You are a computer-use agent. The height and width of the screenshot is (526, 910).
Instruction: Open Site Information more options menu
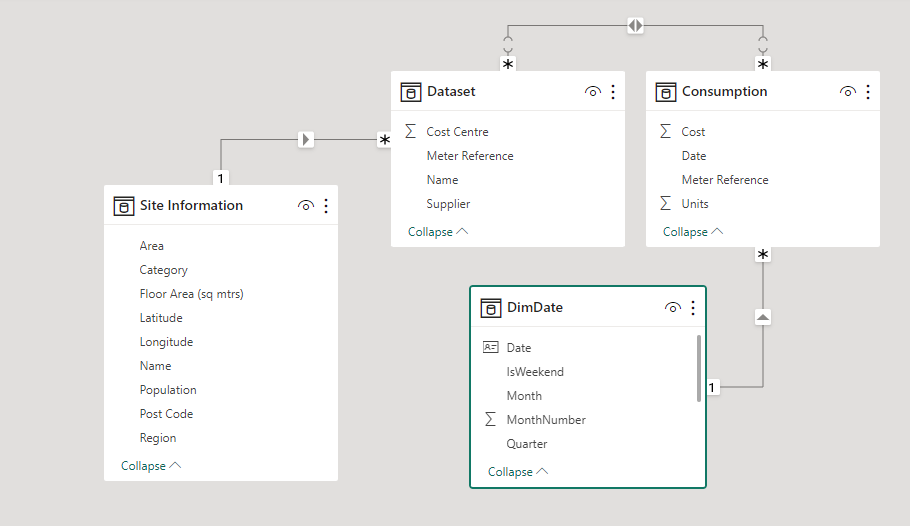click(x=326, y=206)
